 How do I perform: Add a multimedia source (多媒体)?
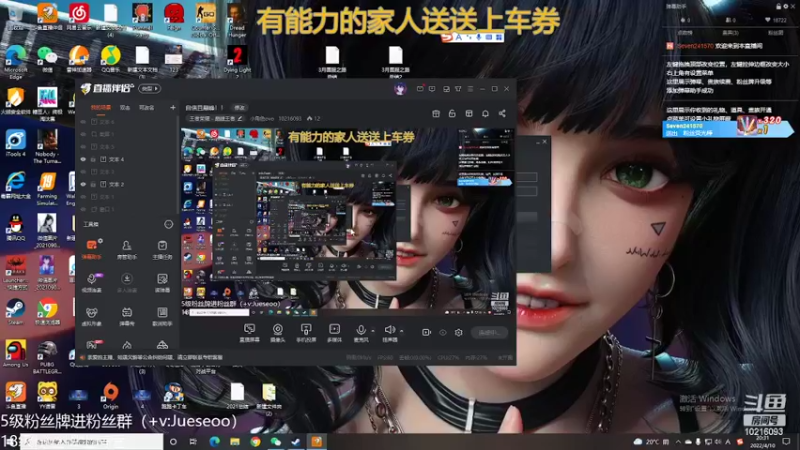pos(334,332)
